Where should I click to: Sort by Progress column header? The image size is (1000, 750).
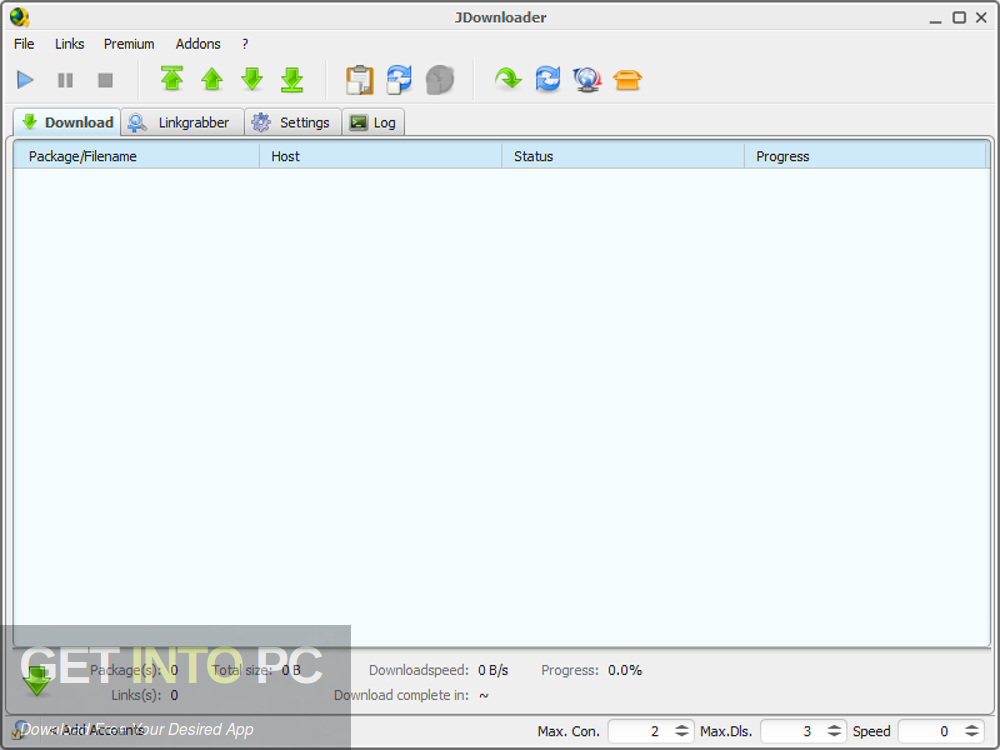[x=865, y=156]
